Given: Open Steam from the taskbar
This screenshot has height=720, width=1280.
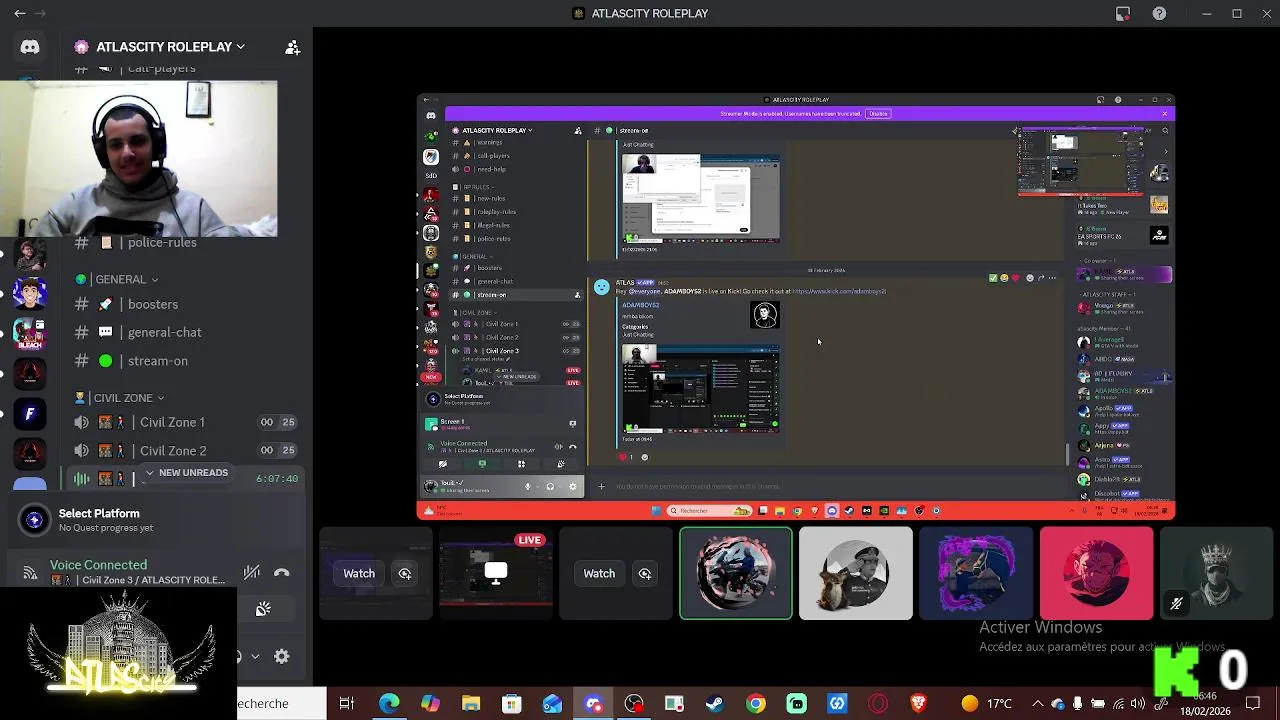Looking at the screenshot, I should coord(715,704).
